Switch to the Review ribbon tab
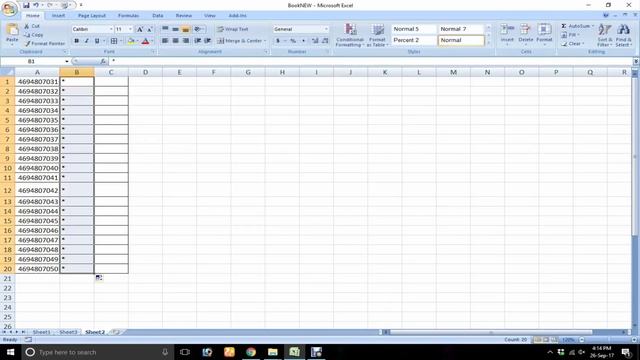This screenshot has width=640, height=360. point(184,16)
